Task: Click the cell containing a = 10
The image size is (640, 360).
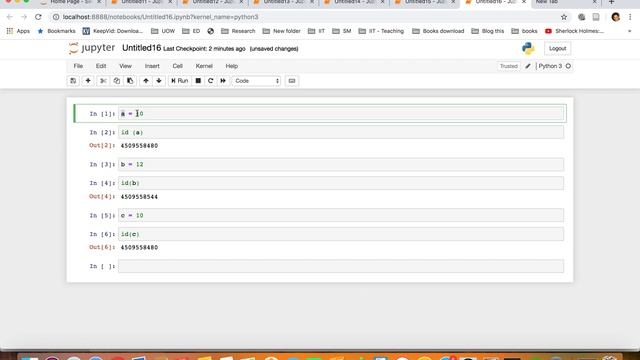Action: [x=341, y=113]
